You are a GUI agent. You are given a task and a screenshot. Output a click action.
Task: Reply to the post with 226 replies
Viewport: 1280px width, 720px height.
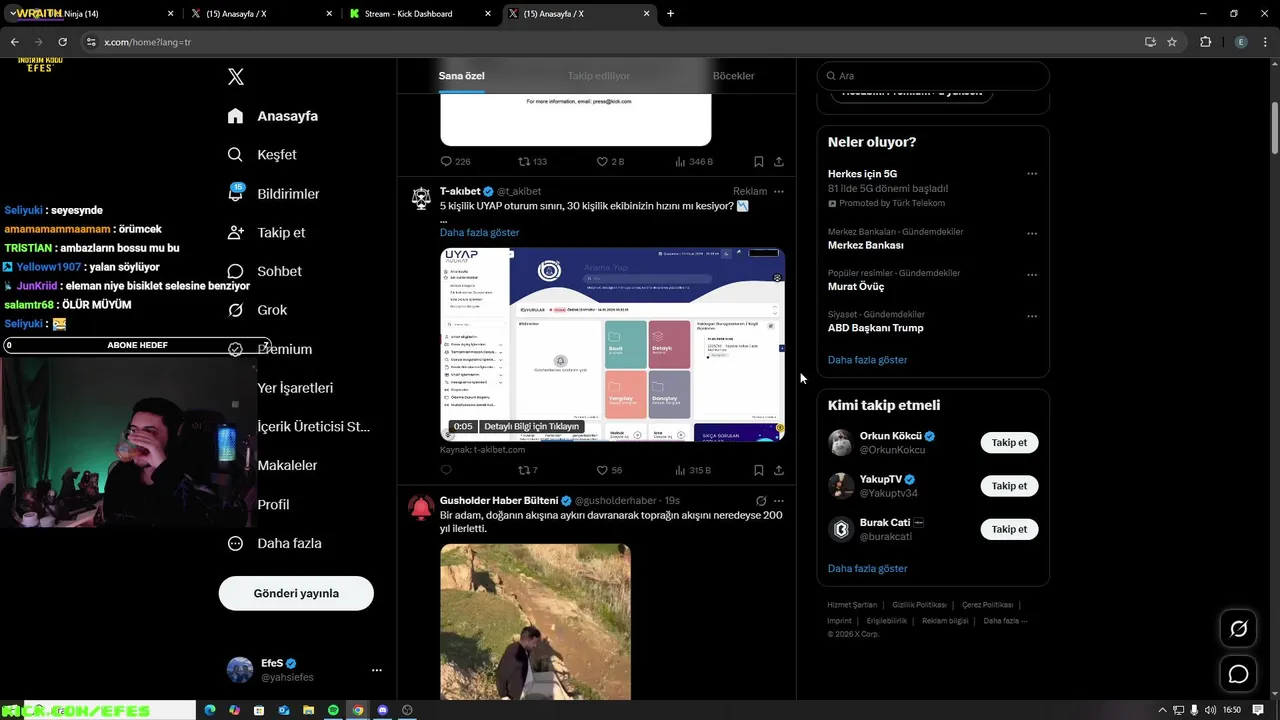[x=455, y=161]
